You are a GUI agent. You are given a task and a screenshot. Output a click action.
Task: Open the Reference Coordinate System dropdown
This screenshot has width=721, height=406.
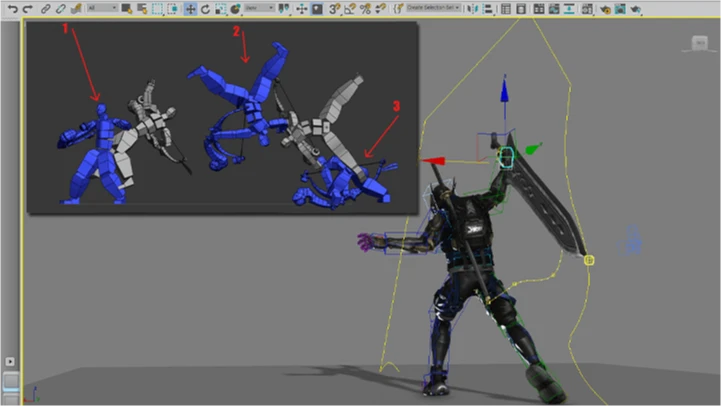(x=259, y=8)
